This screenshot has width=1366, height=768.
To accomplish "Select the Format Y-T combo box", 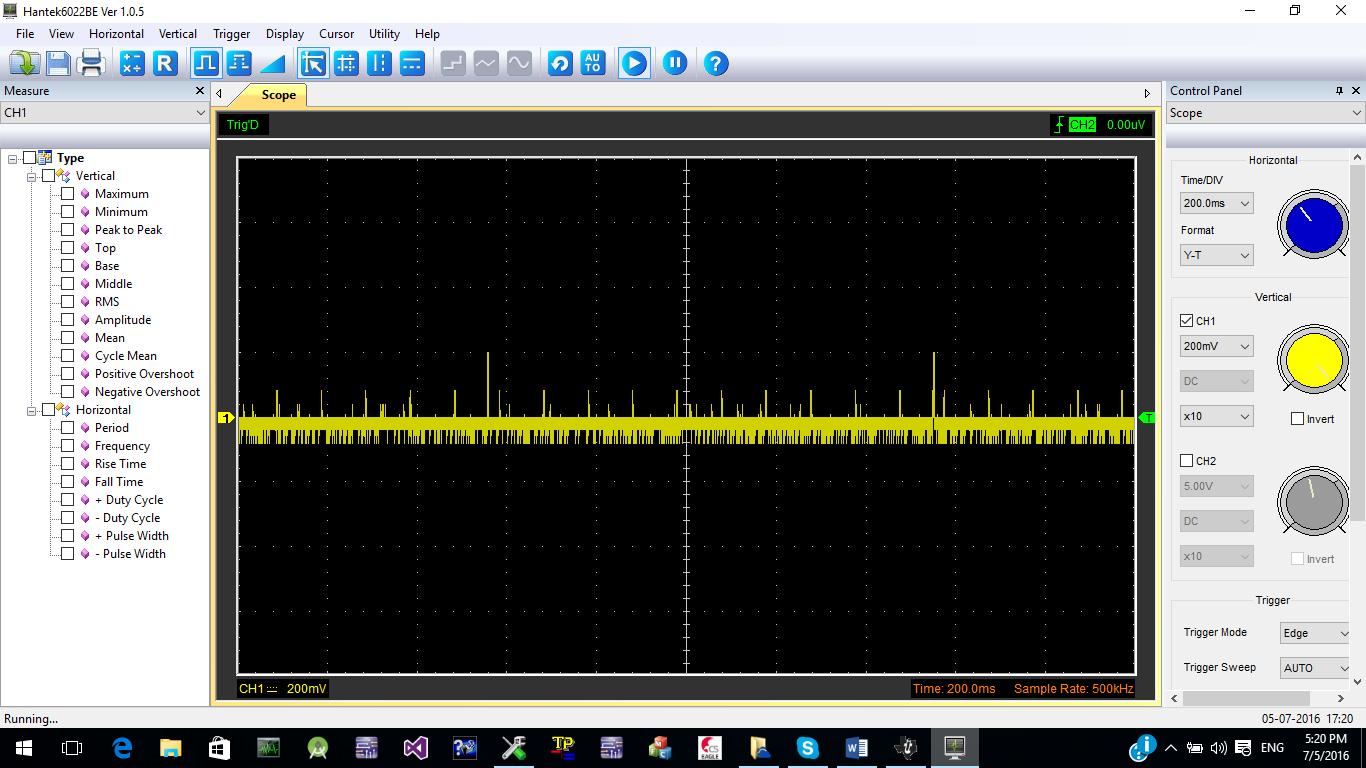I will pyautogui.click(x=1216, y=255).
